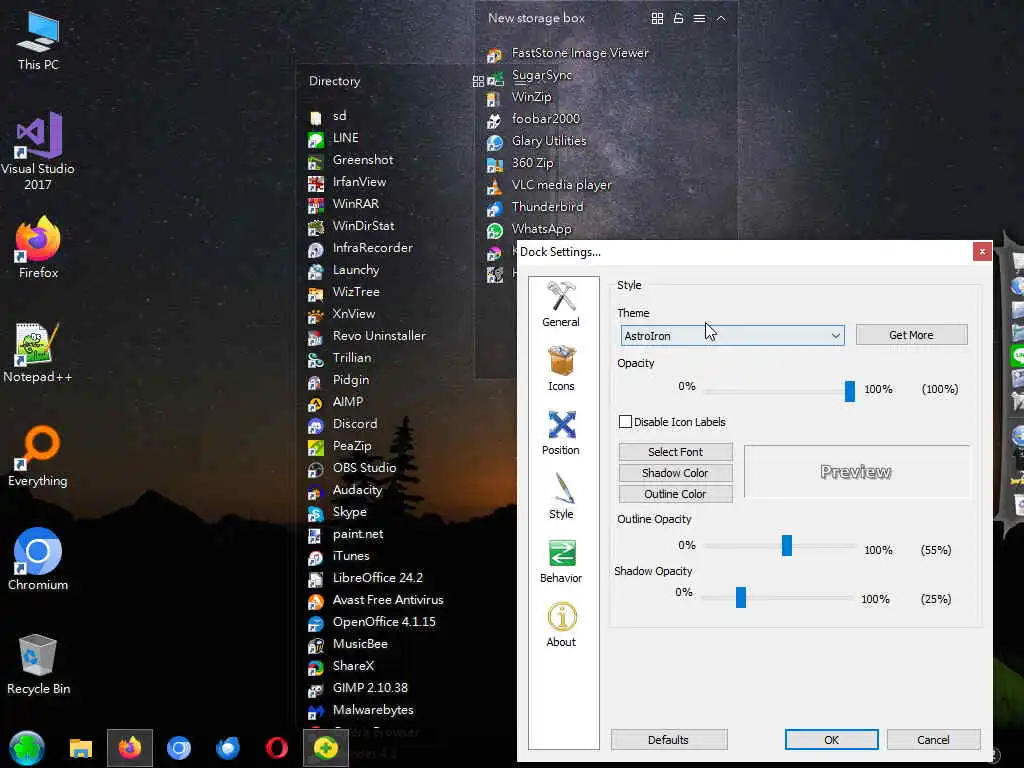This screenshot has width=1024, height=768.
Task: Open the About section
Action: coord(561,624)
